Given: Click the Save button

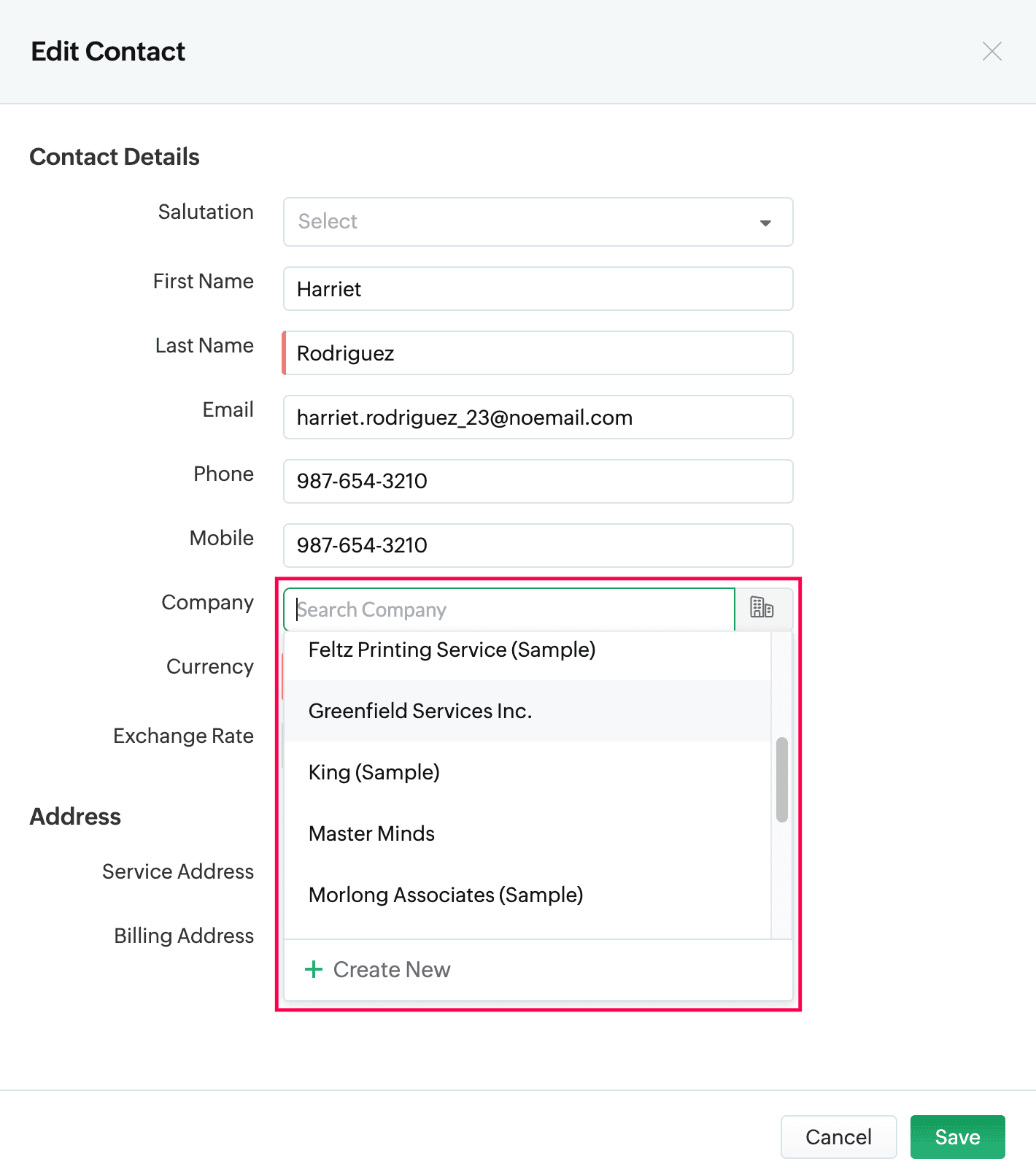Looking at the screenshot, I should [x=957, y=1136].
